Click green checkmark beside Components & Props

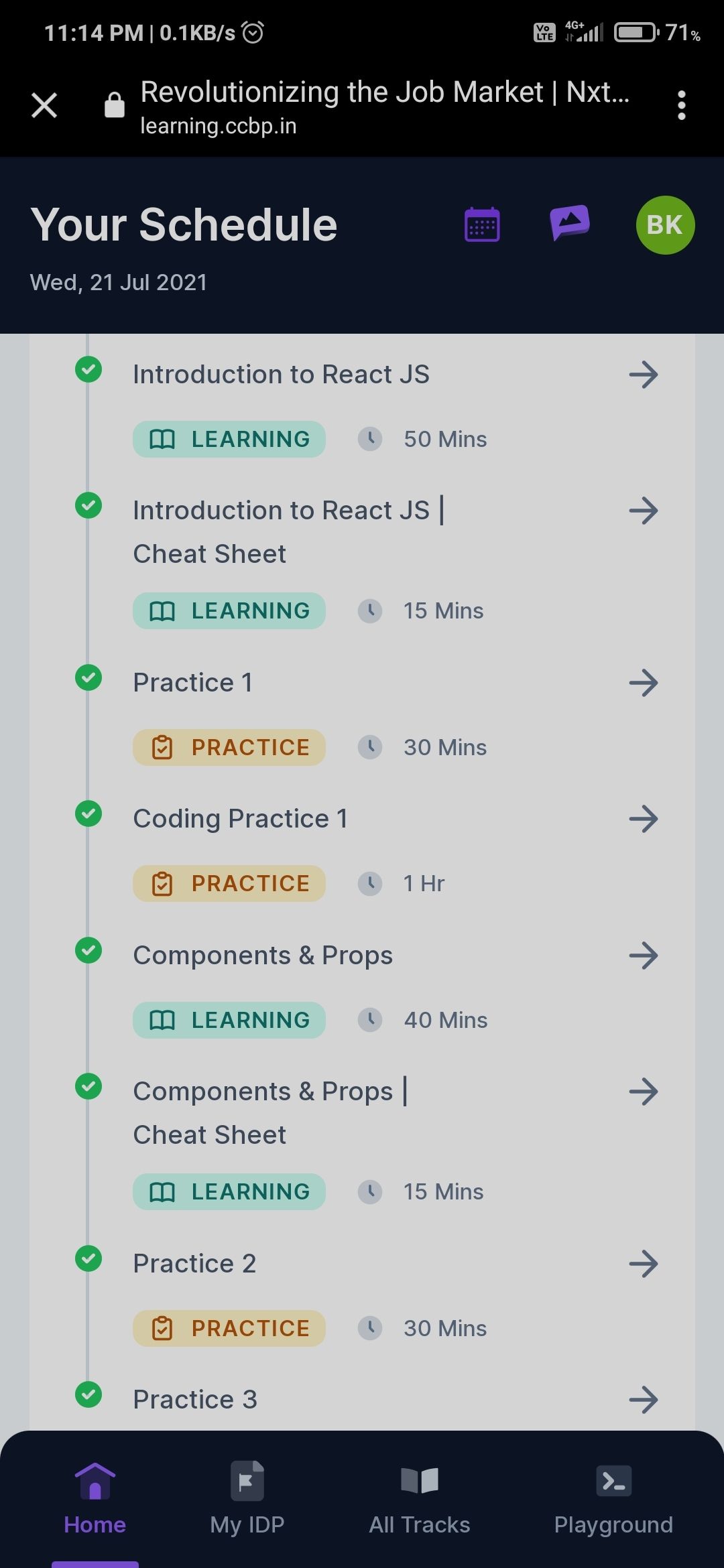88,950
